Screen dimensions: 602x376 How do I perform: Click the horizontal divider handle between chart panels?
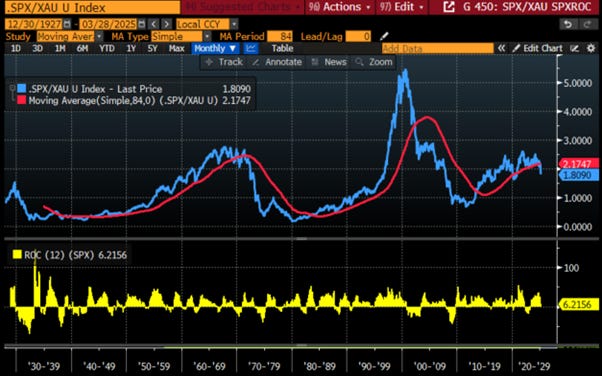[x=301, y=239]
